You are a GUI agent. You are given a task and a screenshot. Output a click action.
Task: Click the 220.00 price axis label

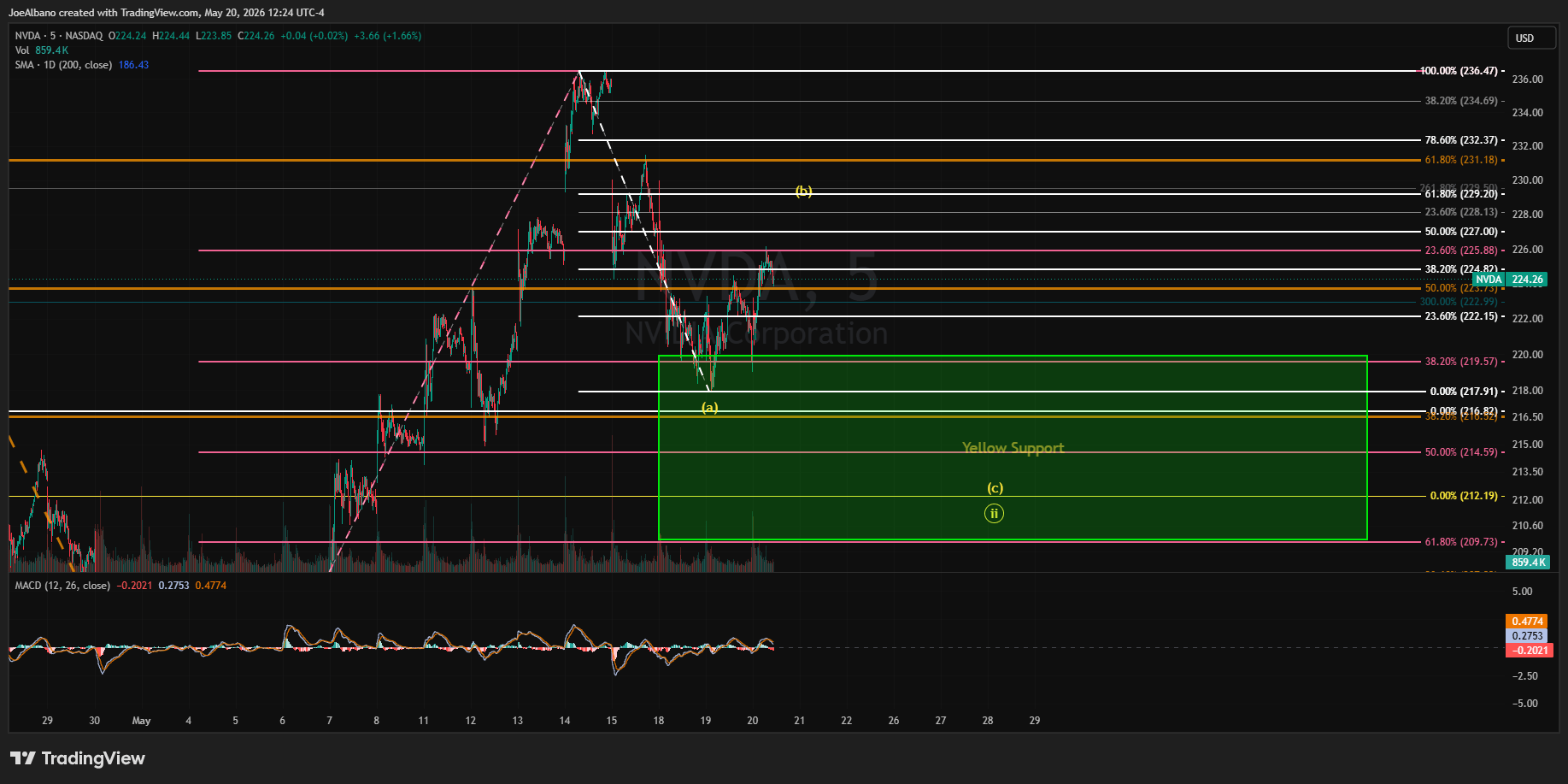click(1528, 355)
